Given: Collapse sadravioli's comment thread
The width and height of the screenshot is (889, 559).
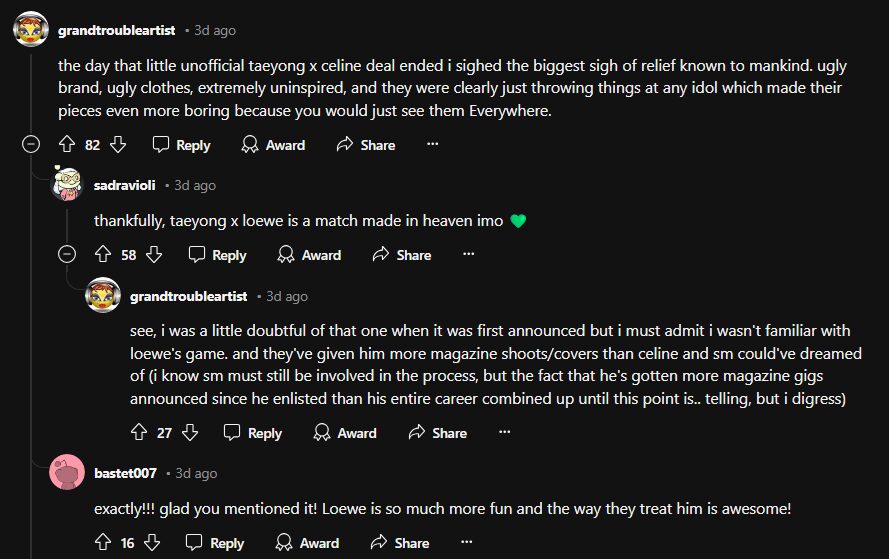Looking at the screenshot, I should (x=67, y=255).
